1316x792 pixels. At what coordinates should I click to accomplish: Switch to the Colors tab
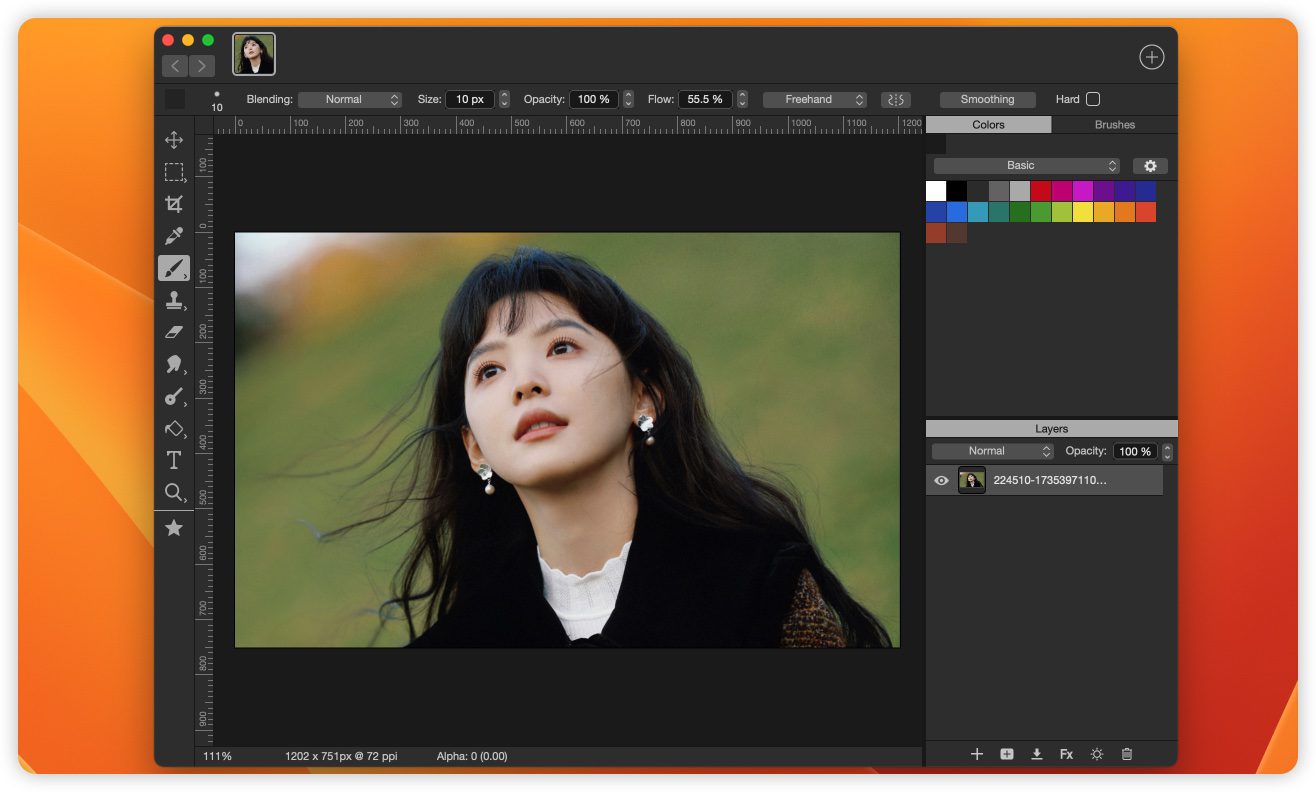tap(988, 125)
